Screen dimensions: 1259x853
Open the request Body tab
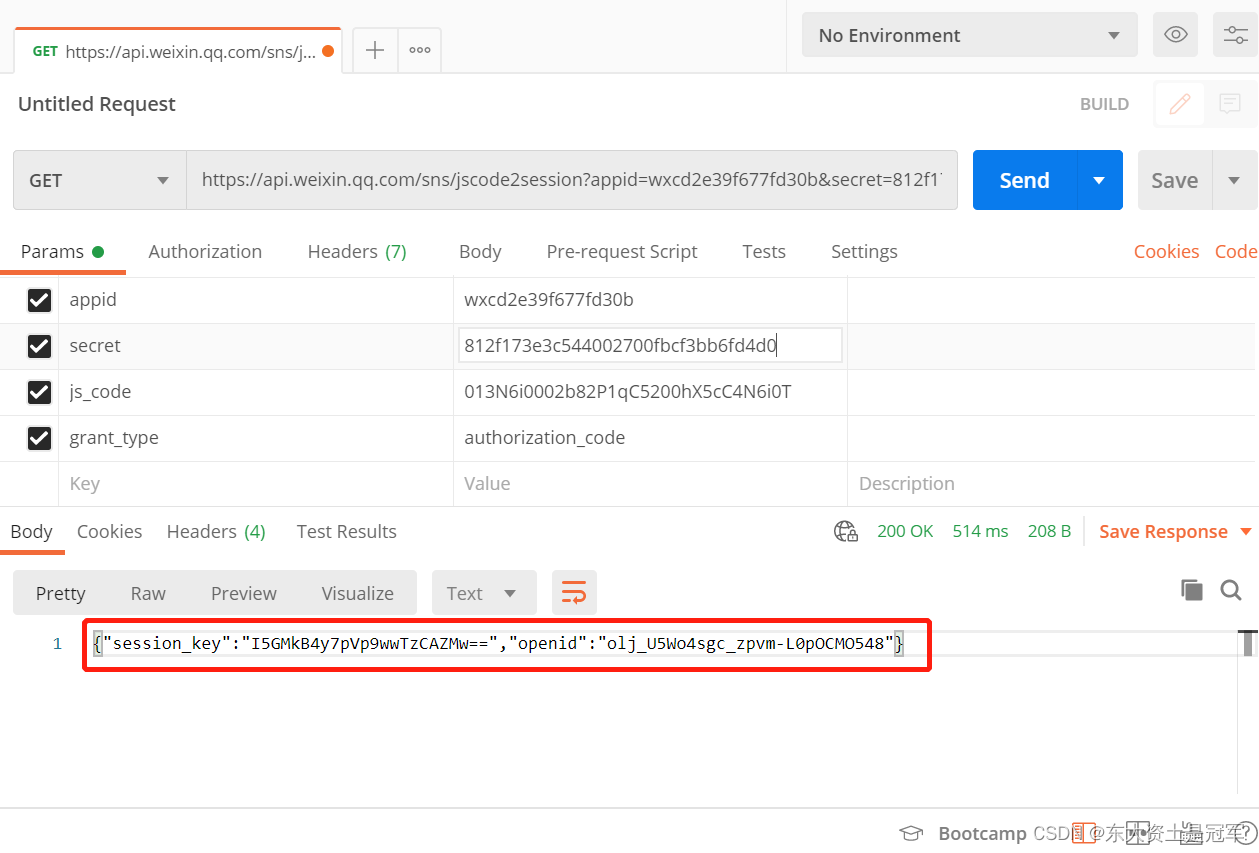coord(480,252)
